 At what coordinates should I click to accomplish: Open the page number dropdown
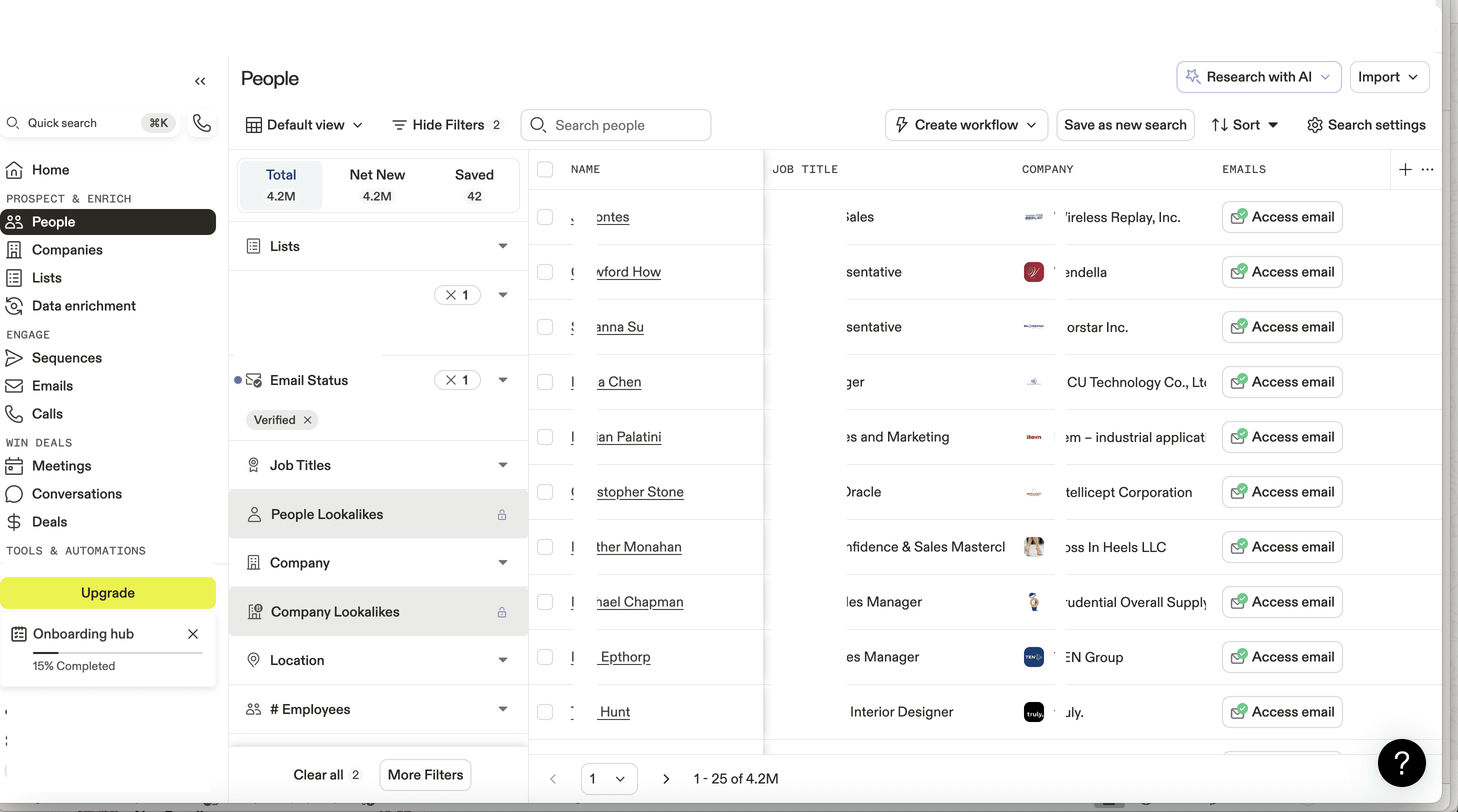coord(608,778)
